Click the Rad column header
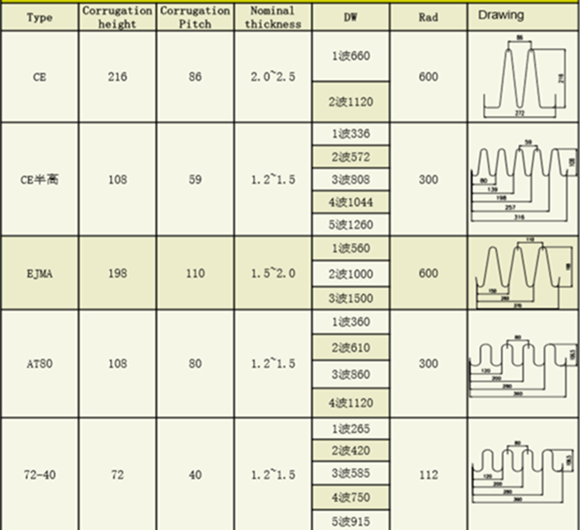 [428, 17]
